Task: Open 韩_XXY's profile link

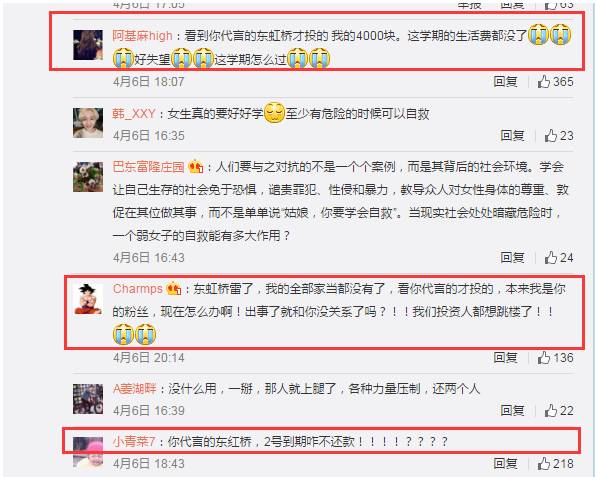Action: pos(134,113)
